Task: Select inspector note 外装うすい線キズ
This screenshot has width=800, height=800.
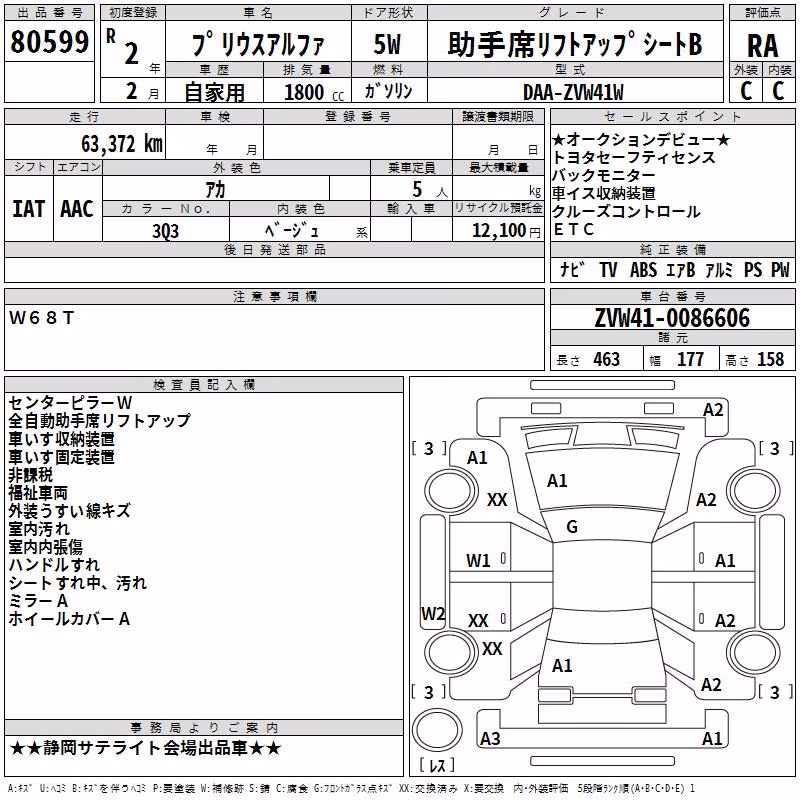Action: 70,511
